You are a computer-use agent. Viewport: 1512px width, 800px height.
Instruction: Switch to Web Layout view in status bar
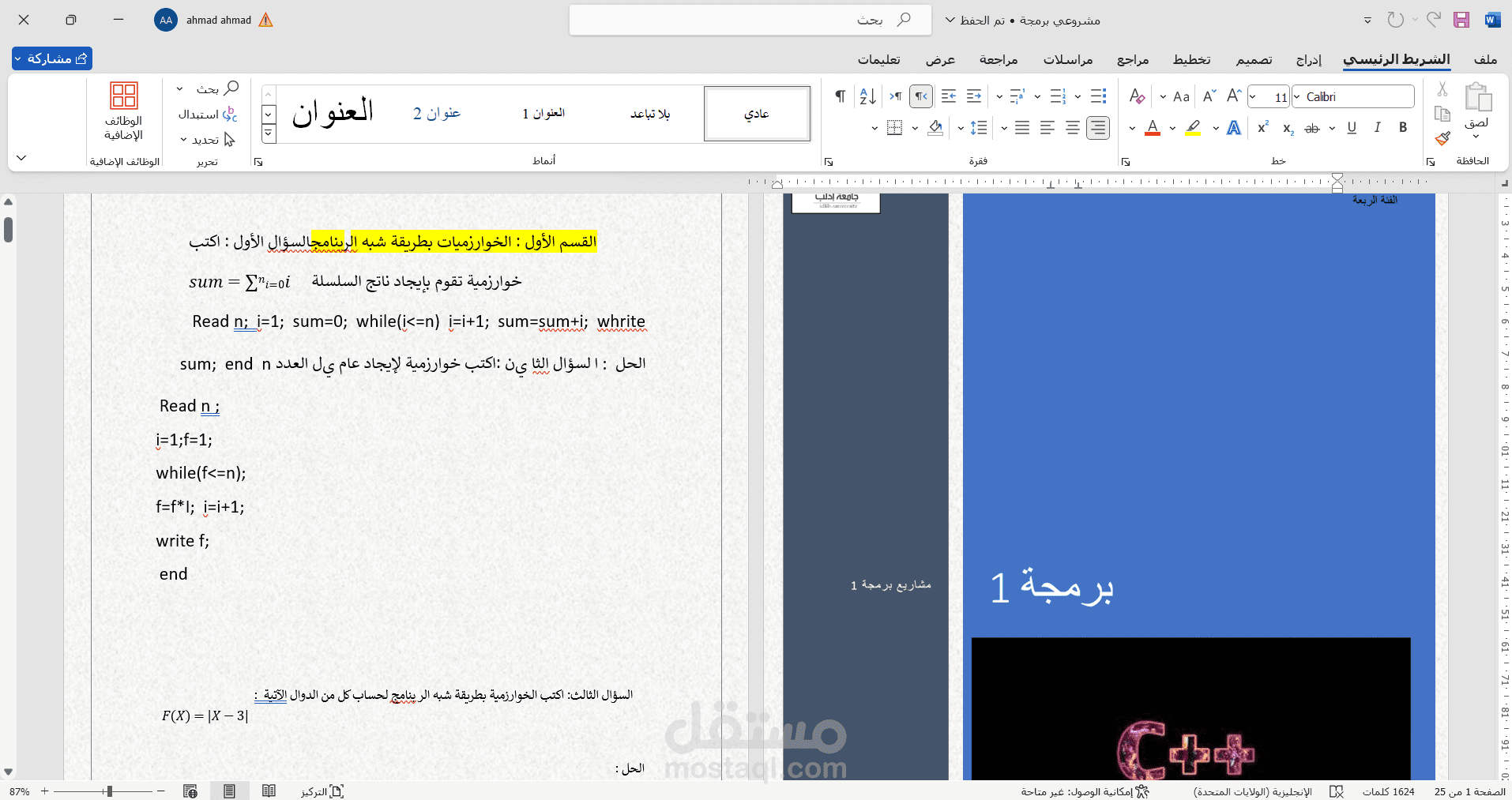click(190, 791)
